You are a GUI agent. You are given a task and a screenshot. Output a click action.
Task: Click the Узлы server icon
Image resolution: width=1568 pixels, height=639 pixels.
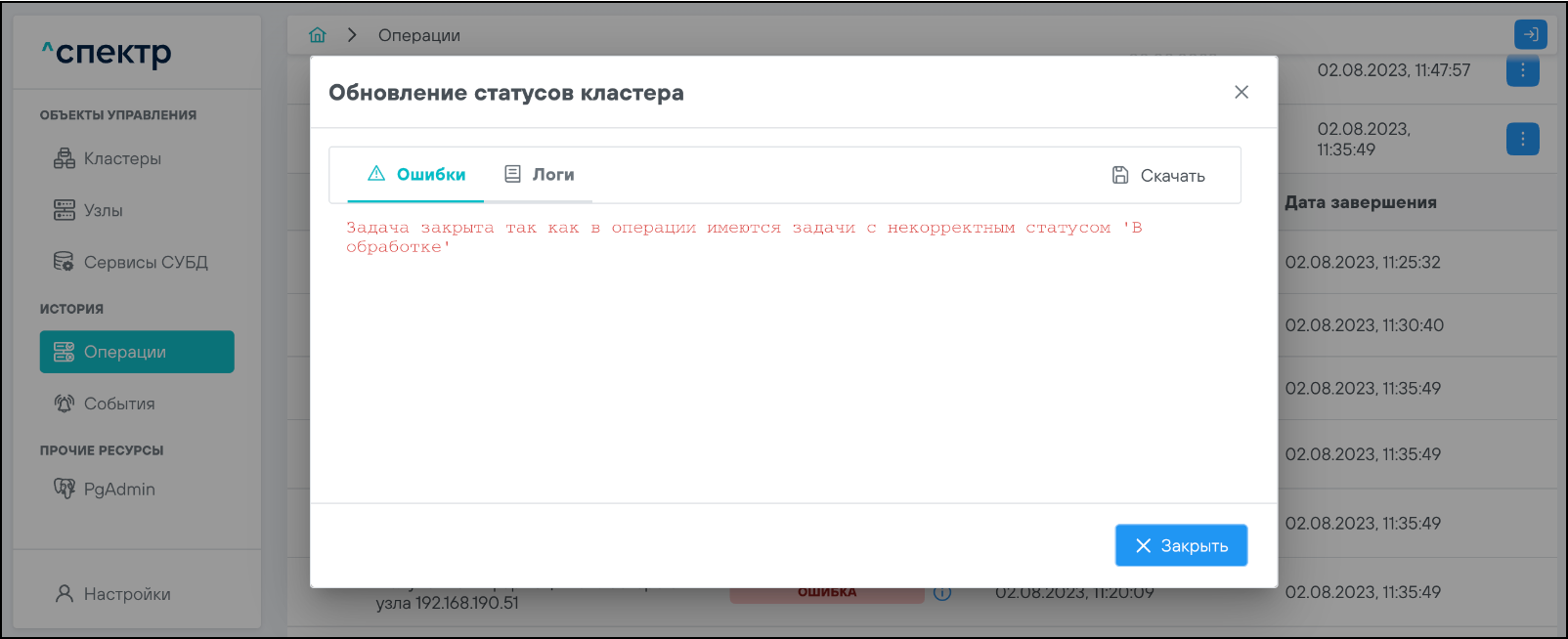click(65, 210)
